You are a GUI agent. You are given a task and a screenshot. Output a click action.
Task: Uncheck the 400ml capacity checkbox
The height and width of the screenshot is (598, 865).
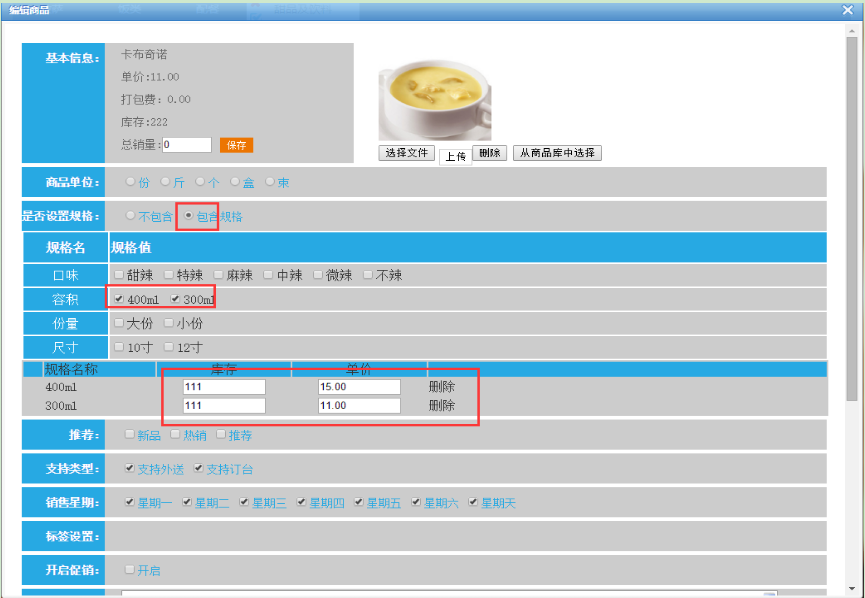120,299
